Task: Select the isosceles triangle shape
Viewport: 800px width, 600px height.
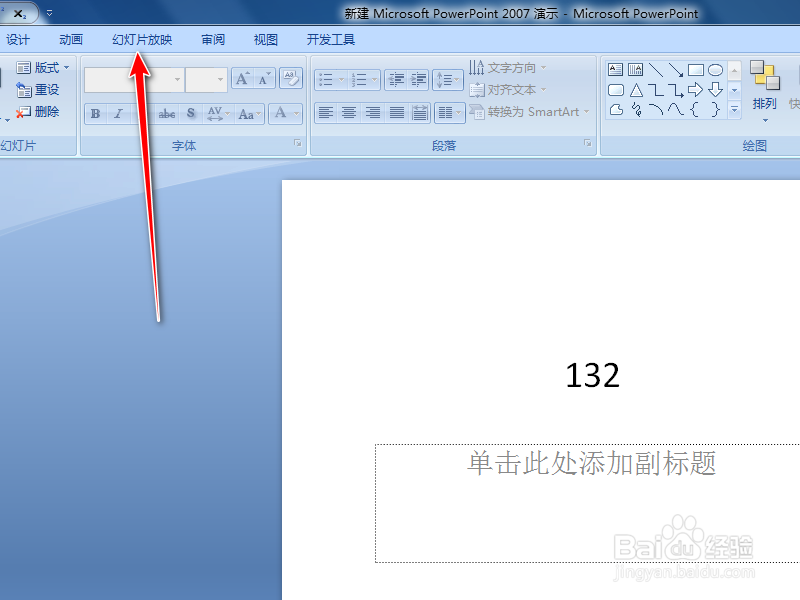Action: (x=636, y=90)
